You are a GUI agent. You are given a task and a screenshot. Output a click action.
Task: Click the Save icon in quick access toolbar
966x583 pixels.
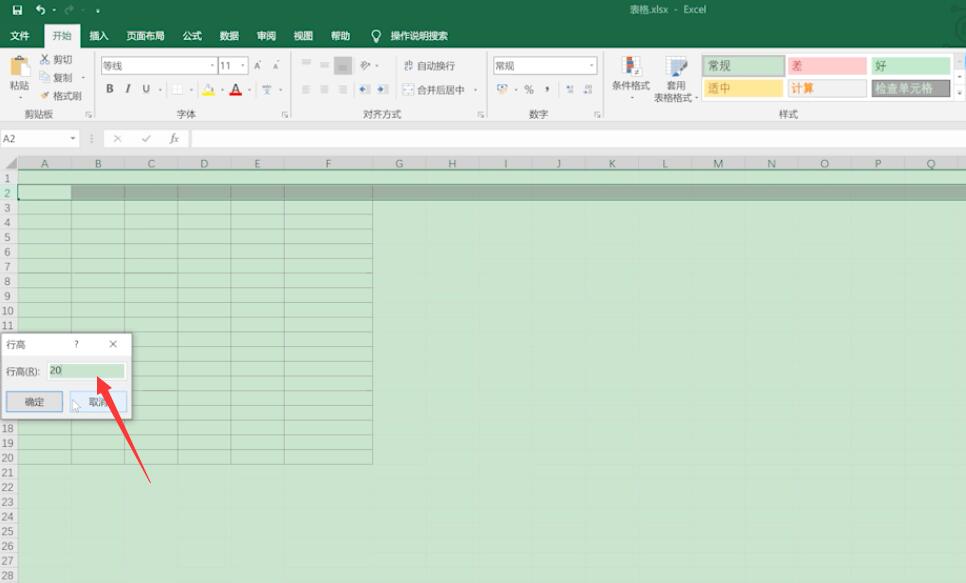[x=17, y=10]
